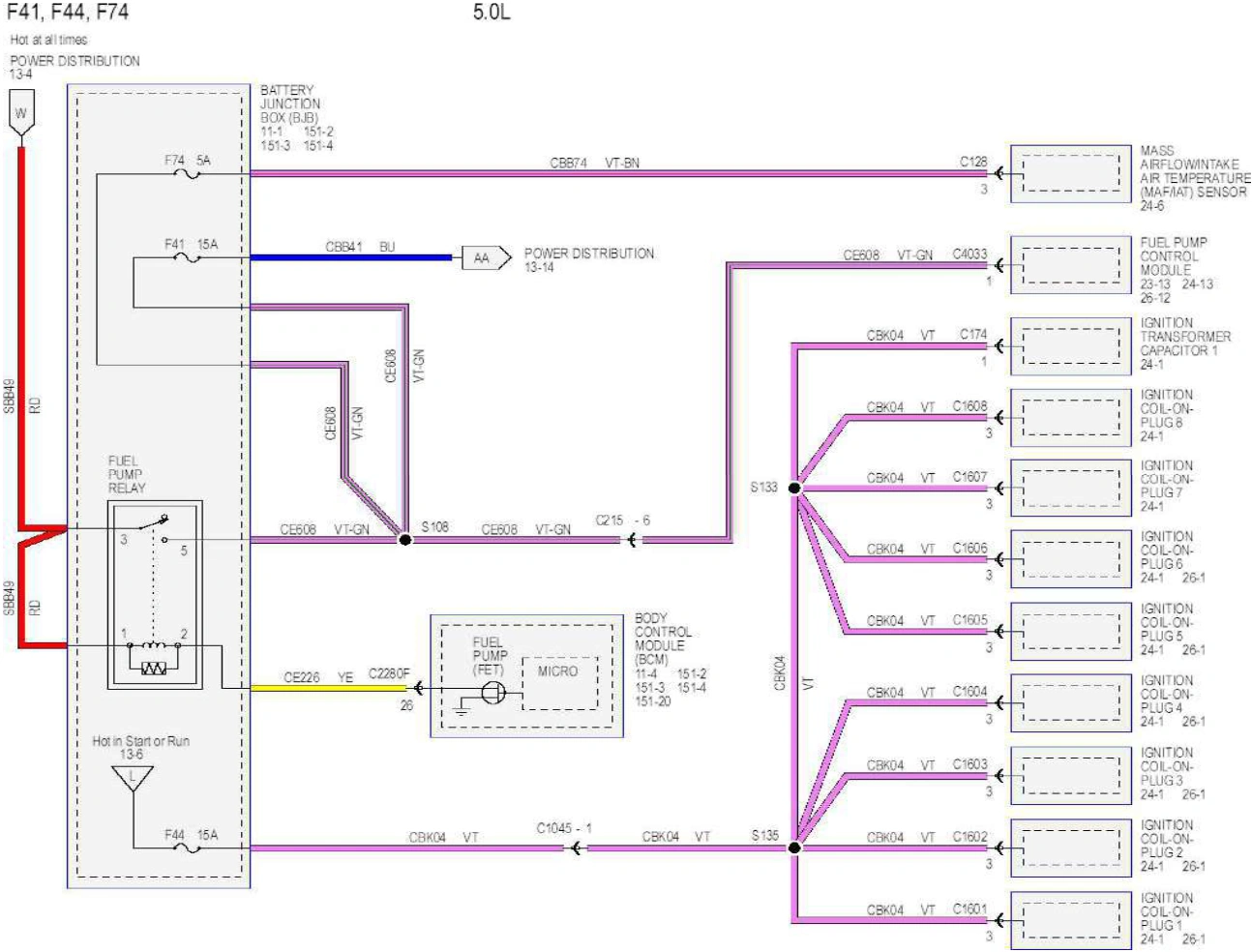This screenshot has width=1252, height=952.
Task: Click the CBB41 BU wire label
Action: (x=360, y=247)
